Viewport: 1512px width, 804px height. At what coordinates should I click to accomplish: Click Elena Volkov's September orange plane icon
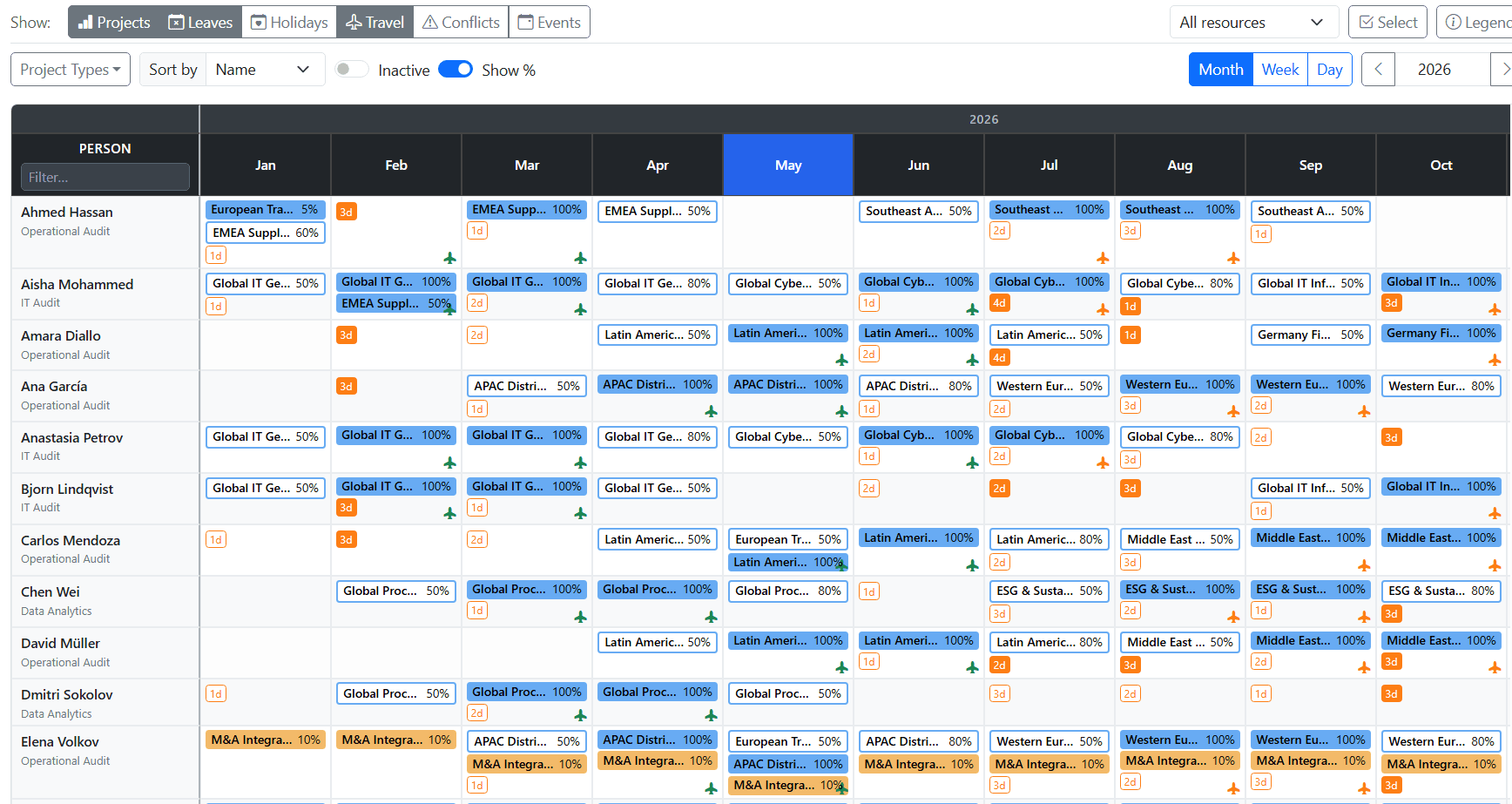1364,788
